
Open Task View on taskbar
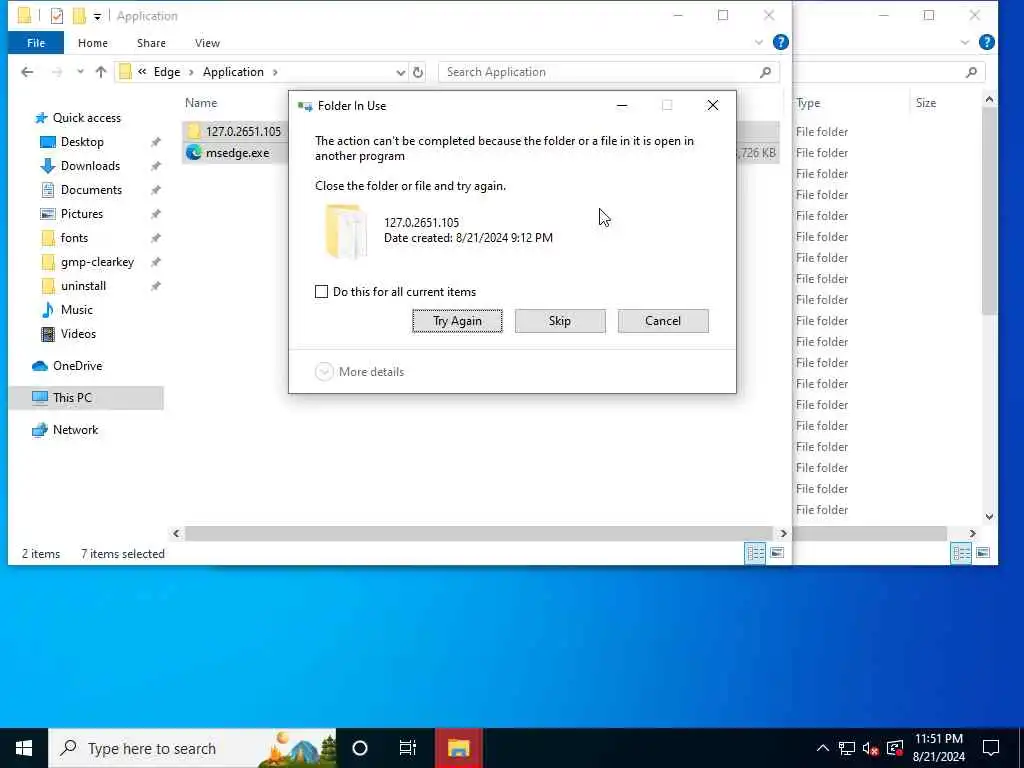point(408,748)
